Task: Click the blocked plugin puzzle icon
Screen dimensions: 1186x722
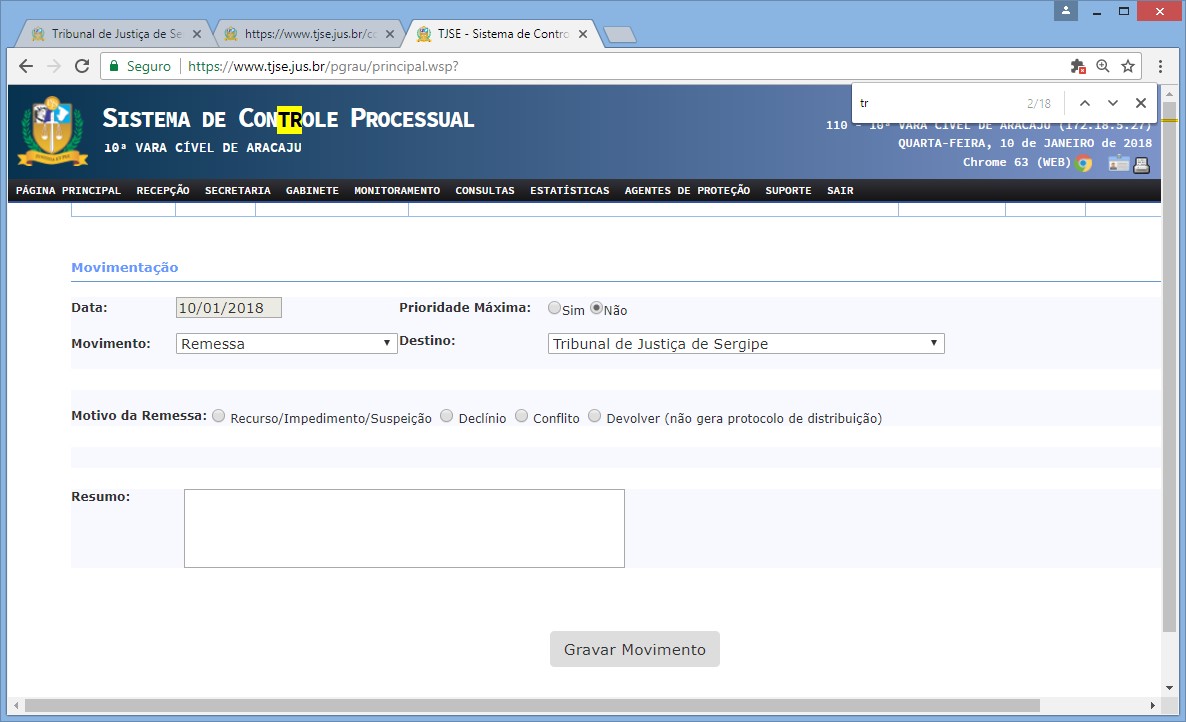Action: 1077,66
